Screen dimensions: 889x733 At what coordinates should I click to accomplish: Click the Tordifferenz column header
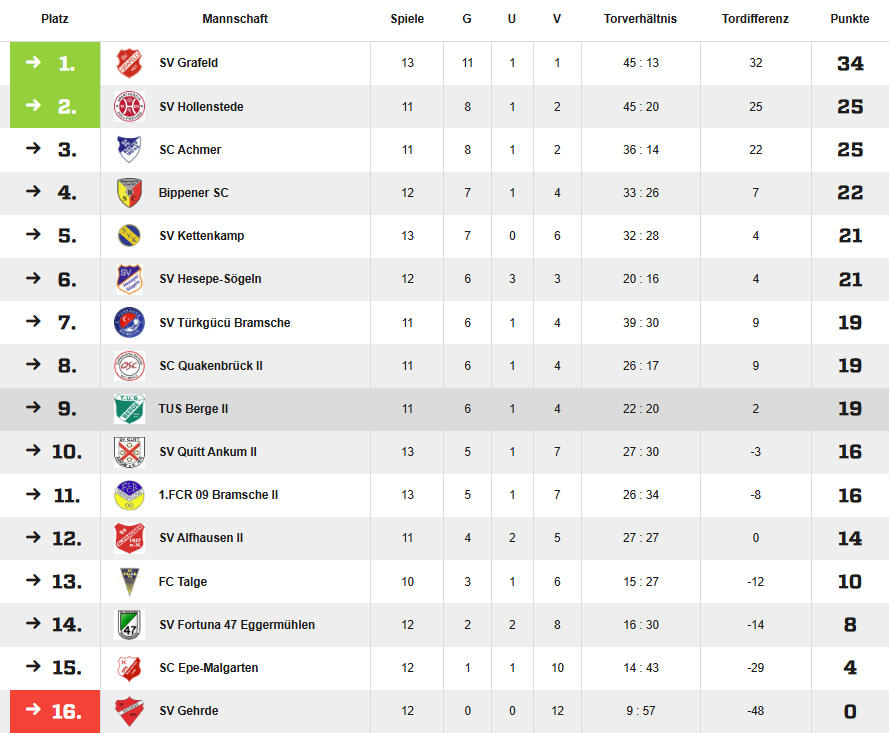coord(755,19)
